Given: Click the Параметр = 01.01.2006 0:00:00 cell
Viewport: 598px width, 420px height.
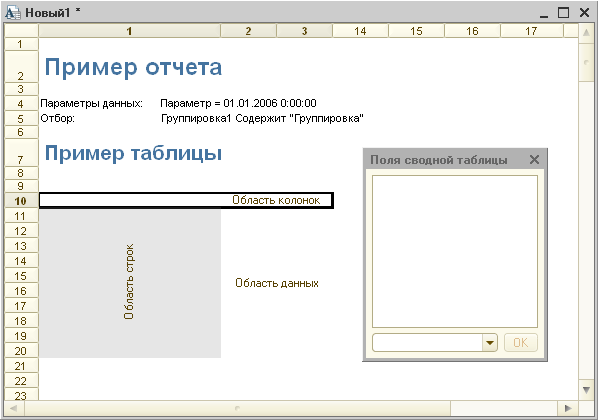Looking at the screenshot, I should pyautogui.click(x=238, y=103).
